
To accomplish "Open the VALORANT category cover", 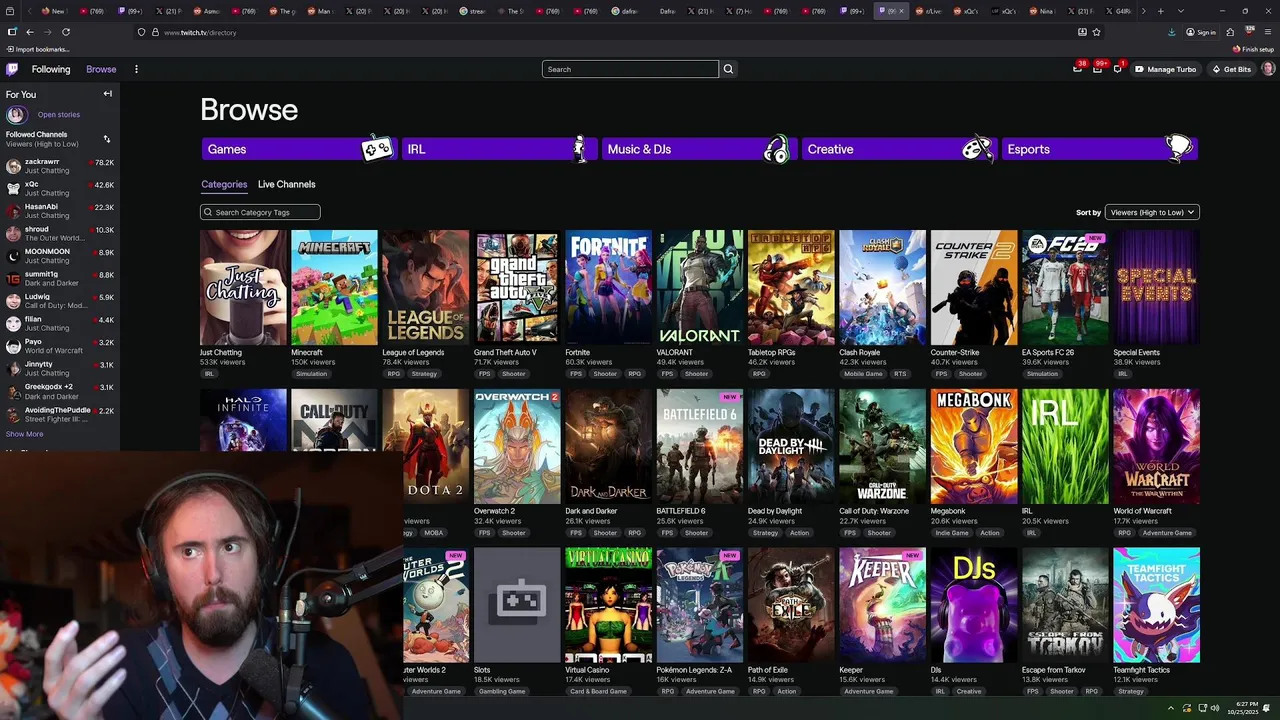I will point(700,287).
